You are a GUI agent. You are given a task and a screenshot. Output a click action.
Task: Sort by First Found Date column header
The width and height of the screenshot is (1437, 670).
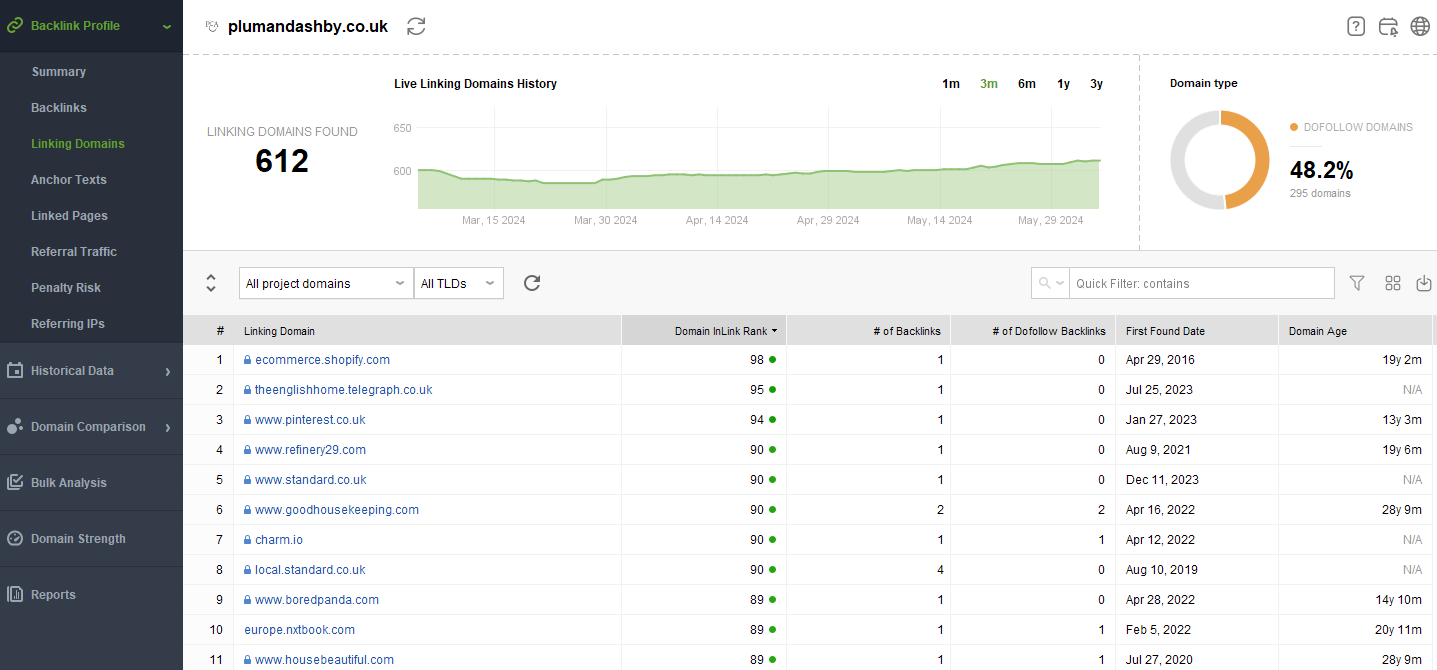pos(1196,331)
